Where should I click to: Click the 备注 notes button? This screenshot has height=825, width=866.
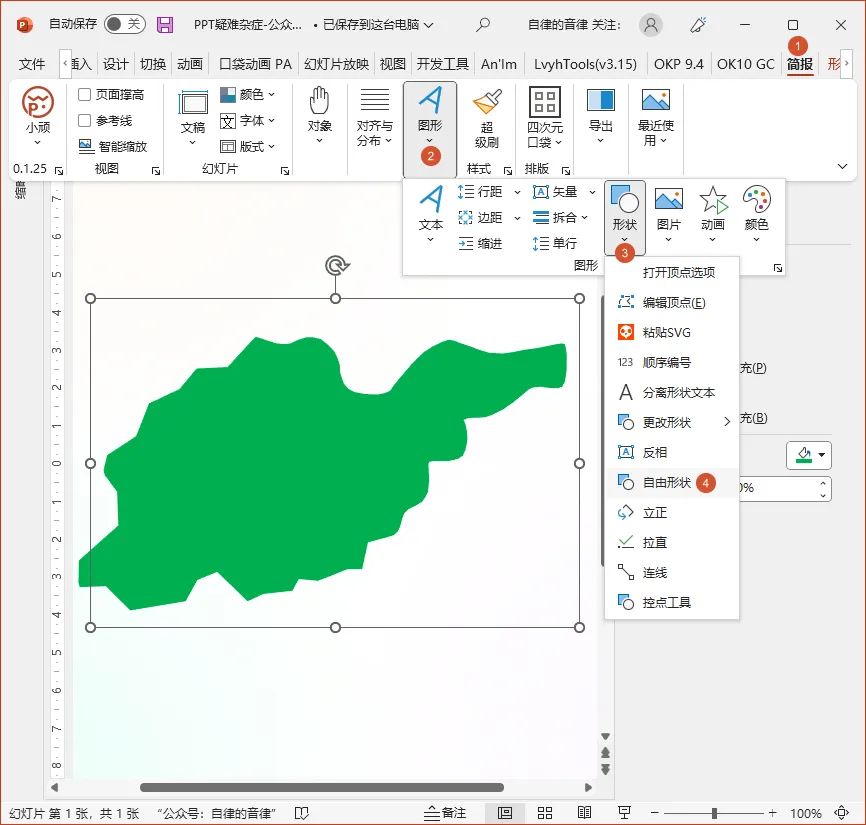(445, 812)
